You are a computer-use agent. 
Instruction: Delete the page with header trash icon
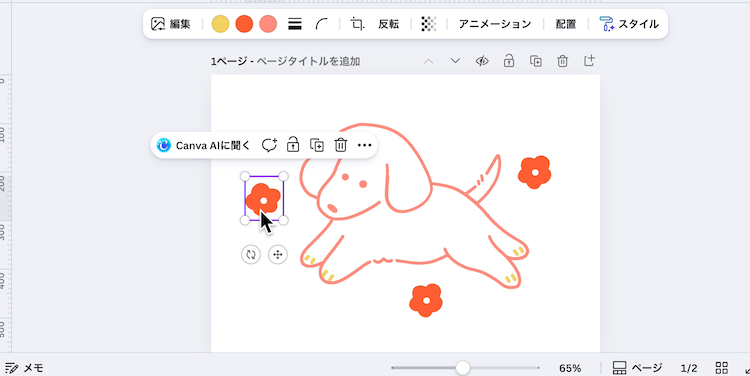click(562, 61)
